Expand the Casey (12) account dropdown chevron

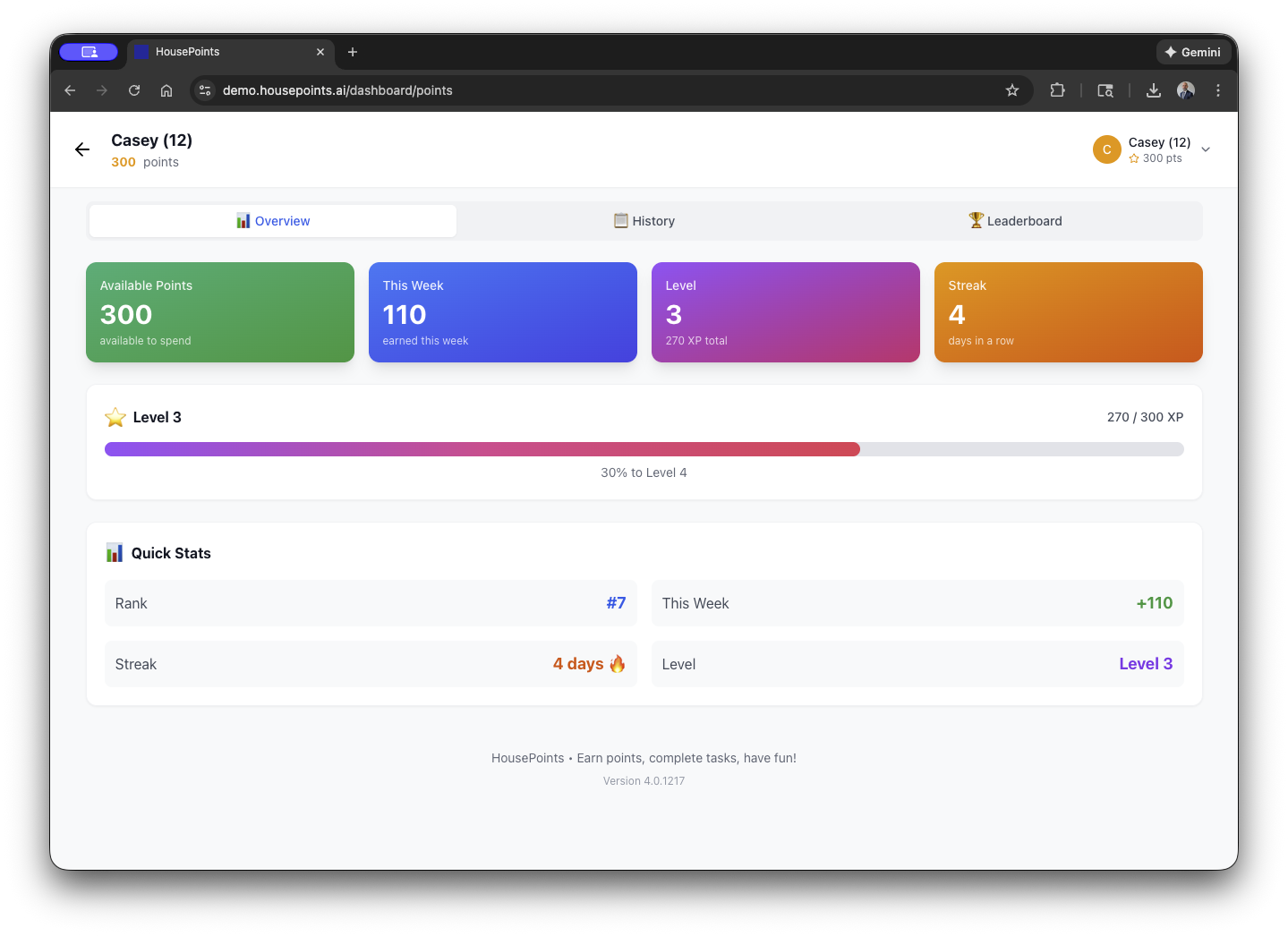click(1206, 149)
